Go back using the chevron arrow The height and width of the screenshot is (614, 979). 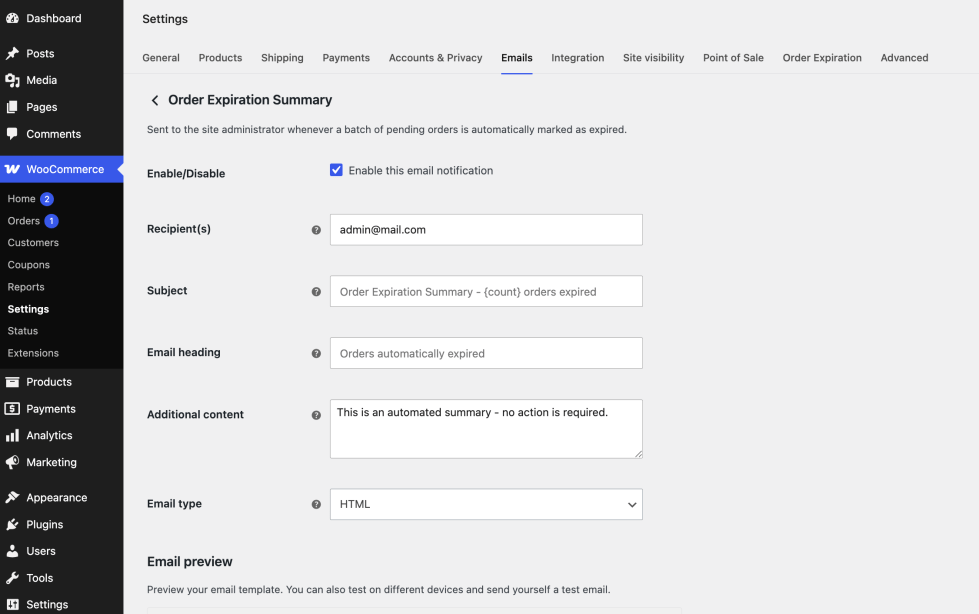point(155,100)
